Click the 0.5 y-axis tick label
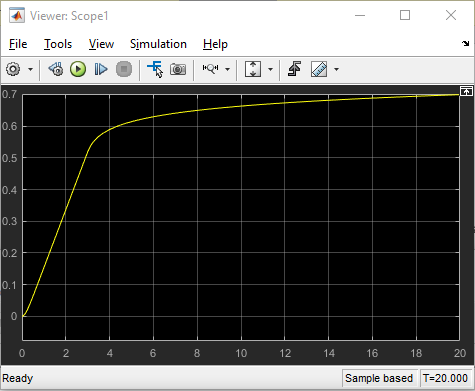The height and width of the screenshot is (391, 475). tap(10, 158)
